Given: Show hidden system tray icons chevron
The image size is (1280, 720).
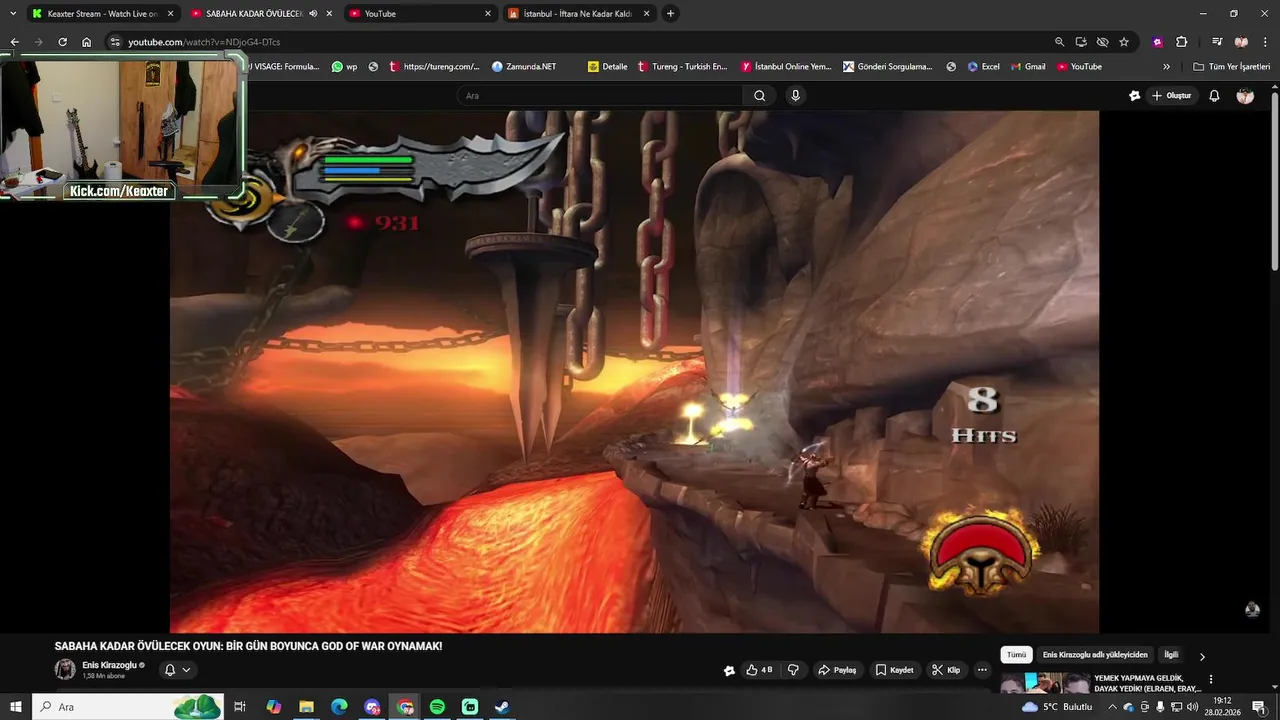Looking at the screenshot, I should tap(1112, 707).
